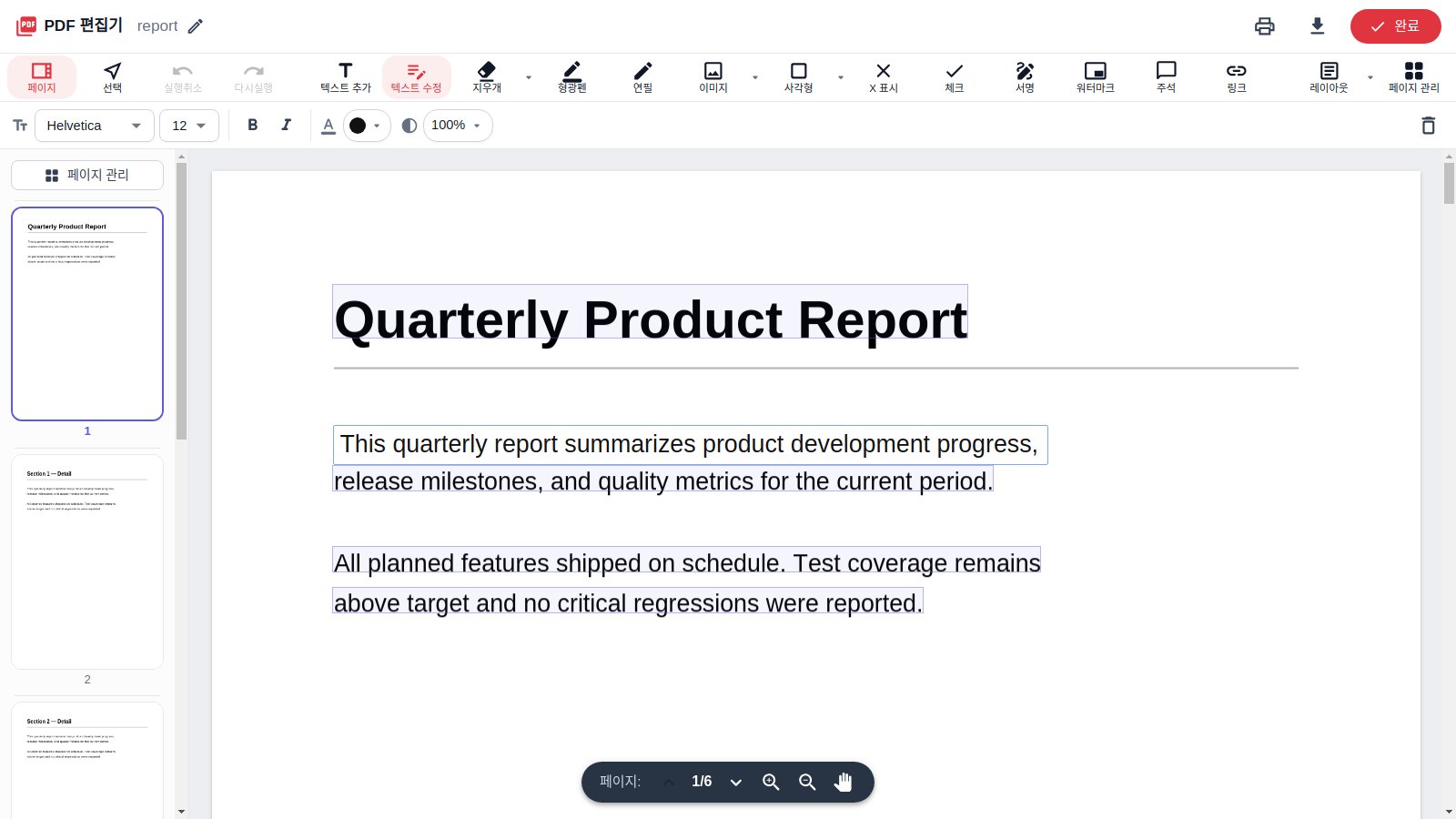The image size is (1456, 819).
Task: Edit the line starting 'release milestones'
Action: (x=663, y=479)
